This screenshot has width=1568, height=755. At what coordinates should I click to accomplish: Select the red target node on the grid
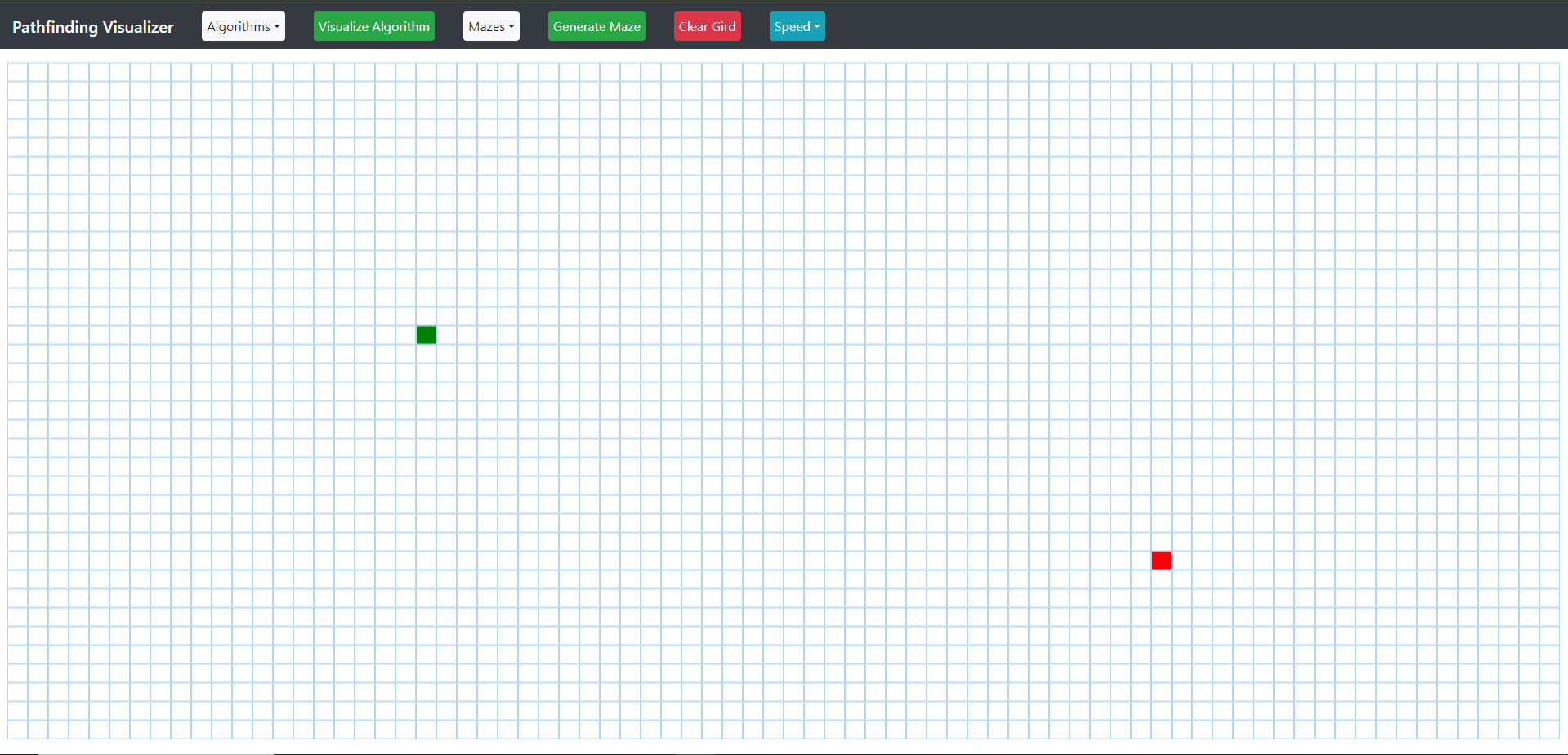click(x=1161, y=561)
